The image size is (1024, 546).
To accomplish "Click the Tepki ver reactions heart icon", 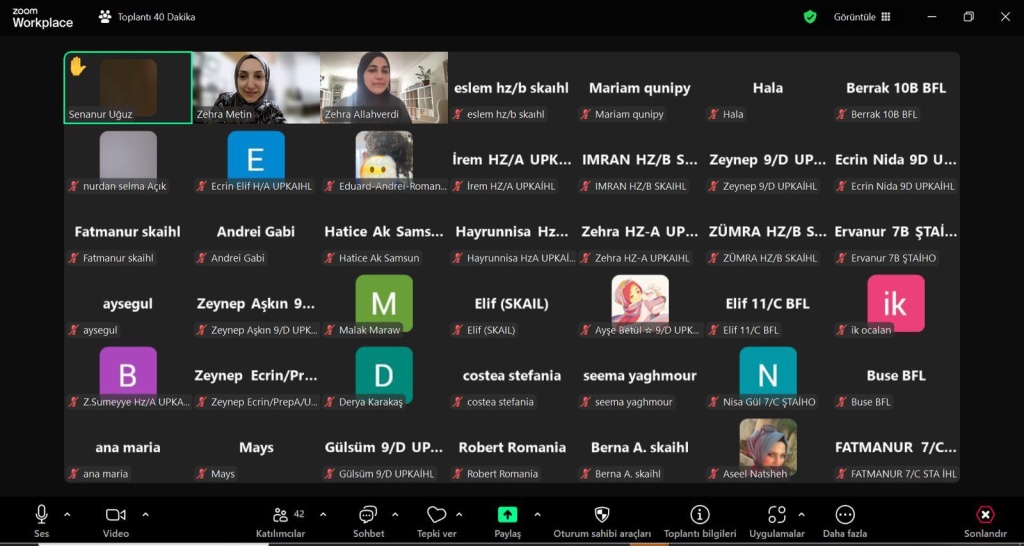I will click(x=436, y=515).
